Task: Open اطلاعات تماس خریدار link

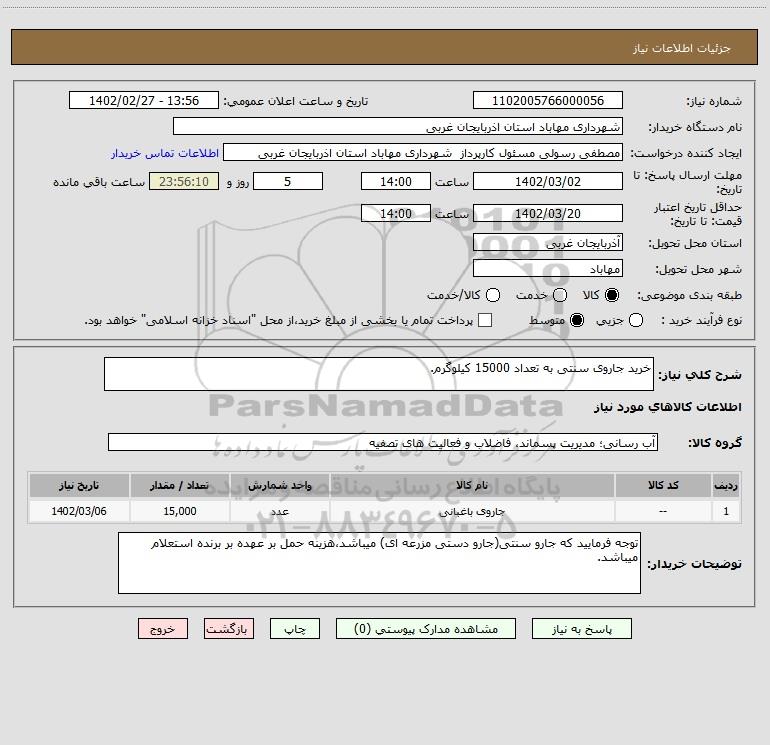Action: click(165, 153)
